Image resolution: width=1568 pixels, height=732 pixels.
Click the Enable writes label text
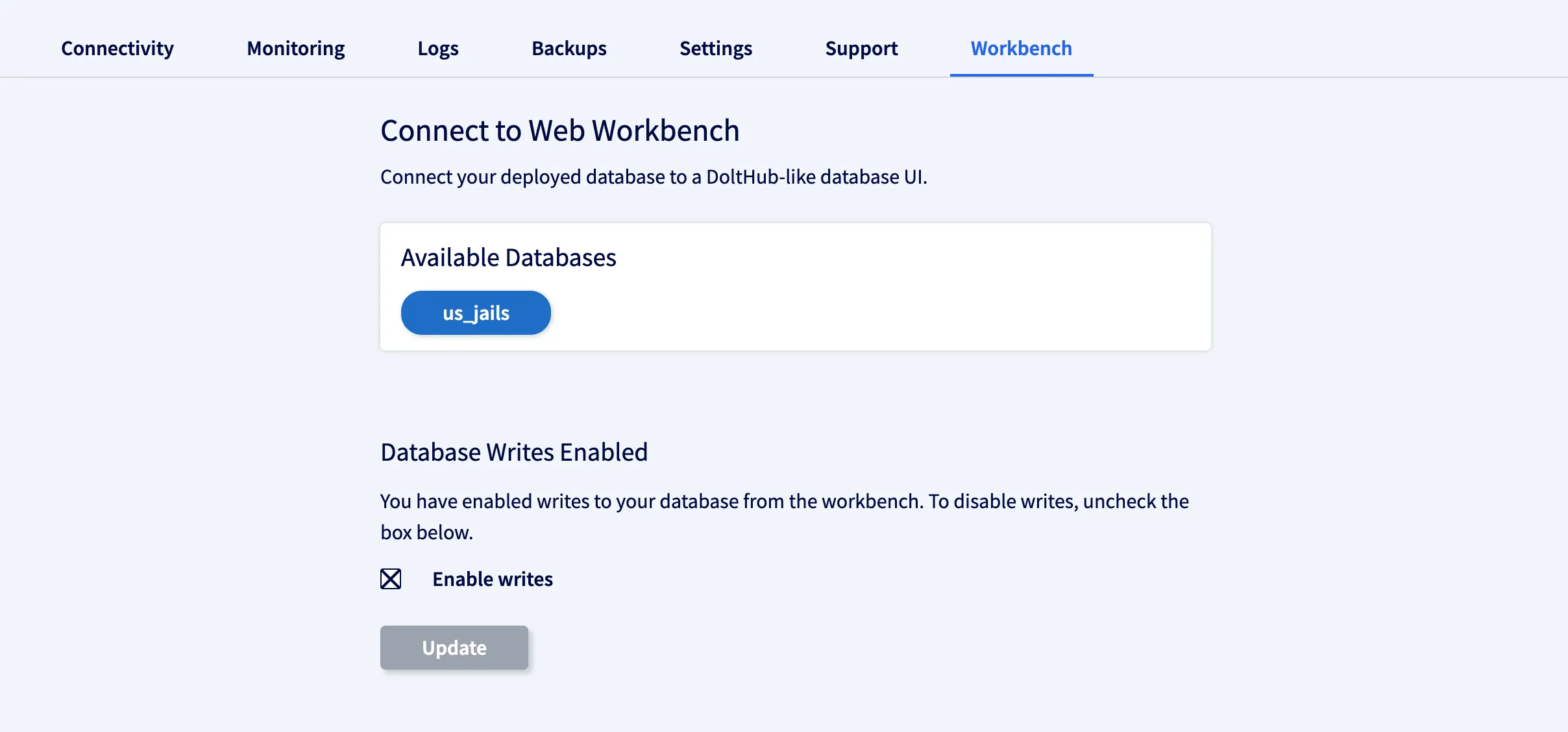[x=493, y=579]
